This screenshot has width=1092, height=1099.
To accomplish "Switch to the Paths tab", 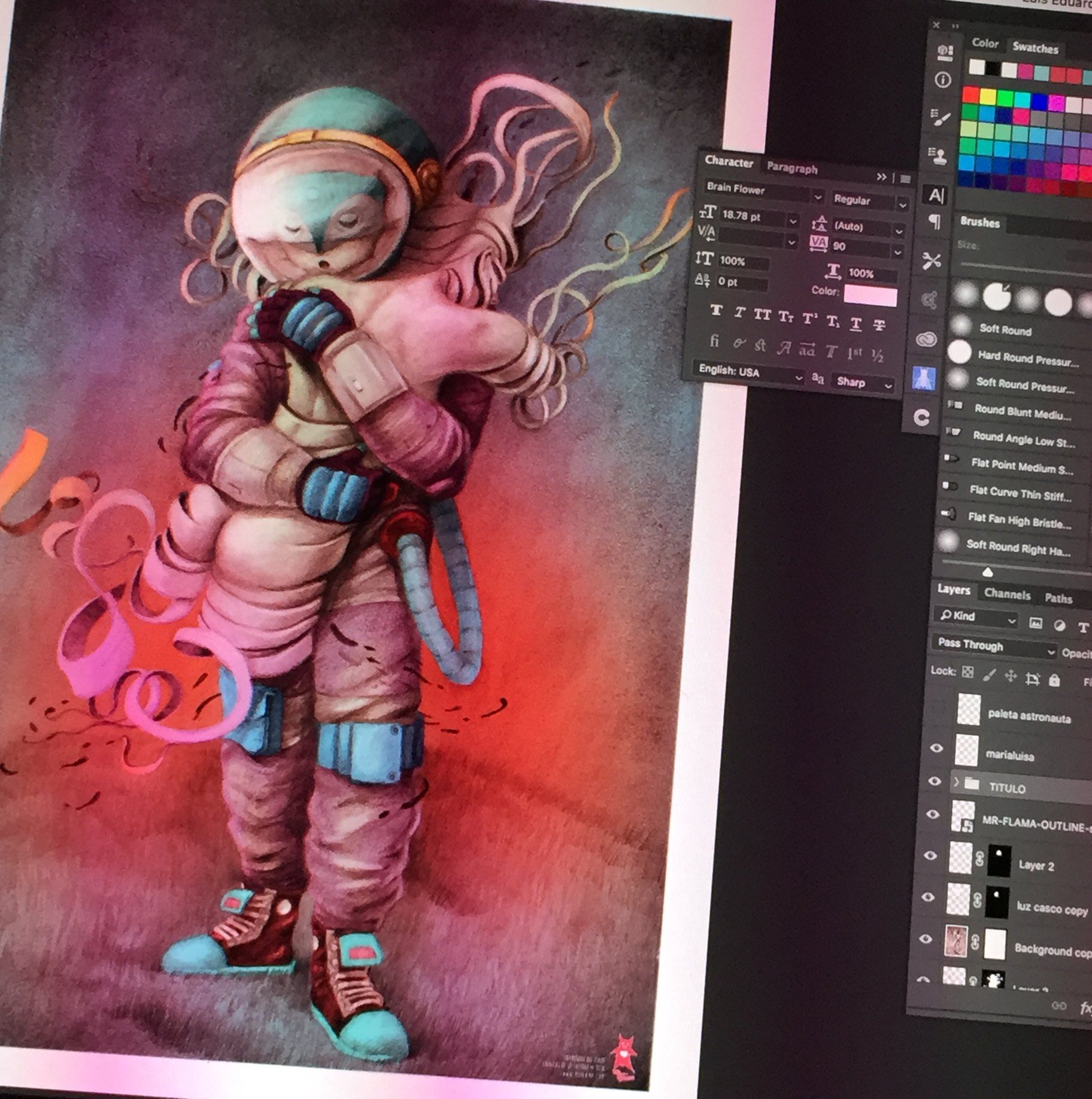I will [1058, 599].
